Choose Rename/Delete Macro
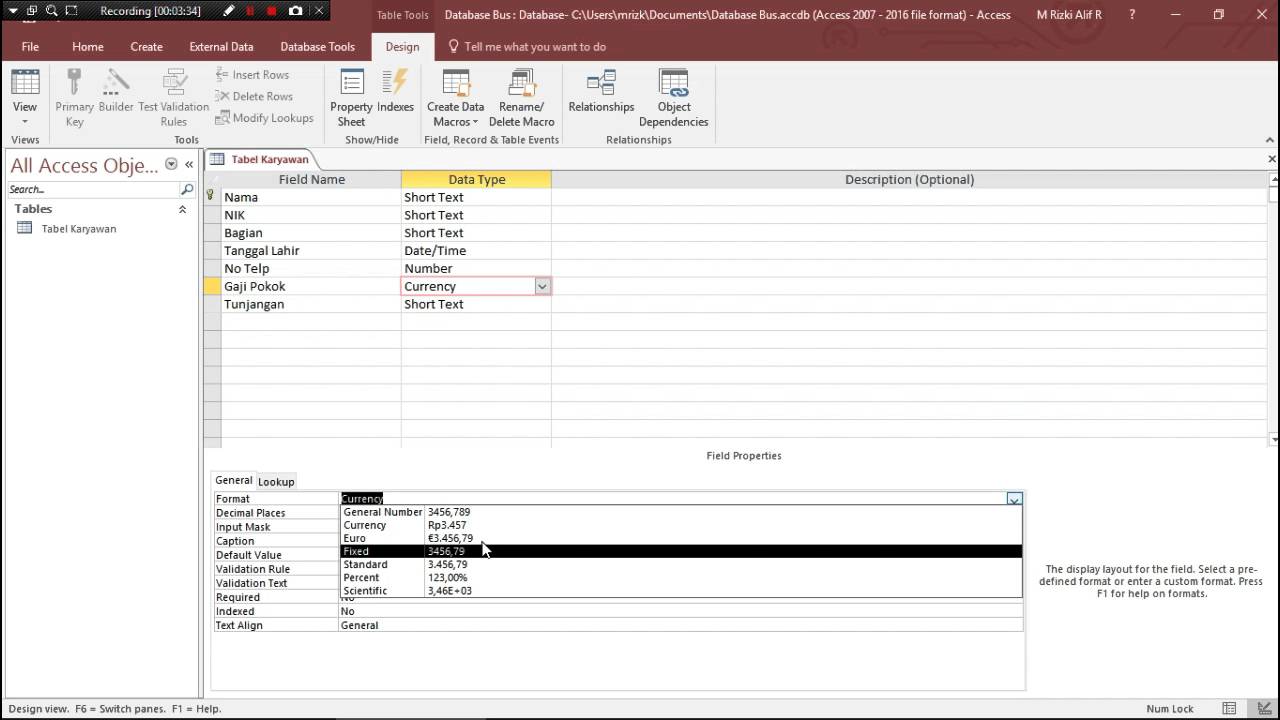 [521, 98]
